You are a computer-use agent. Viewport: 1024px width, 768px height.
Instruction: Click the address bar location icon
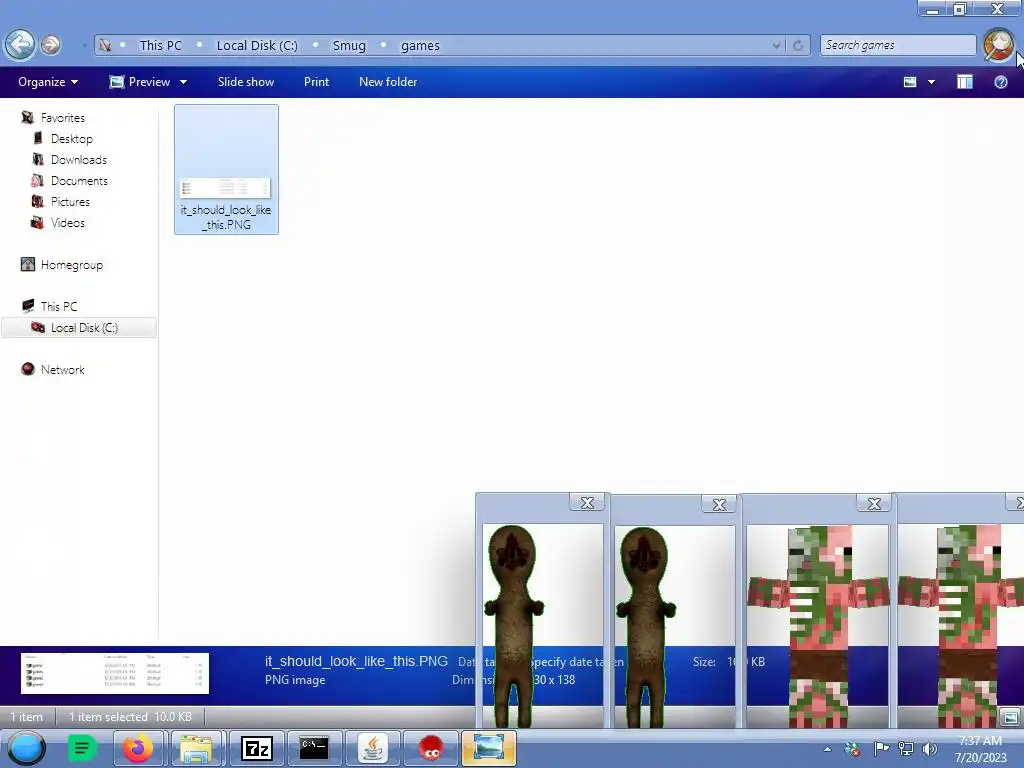[x=104, y=45]
